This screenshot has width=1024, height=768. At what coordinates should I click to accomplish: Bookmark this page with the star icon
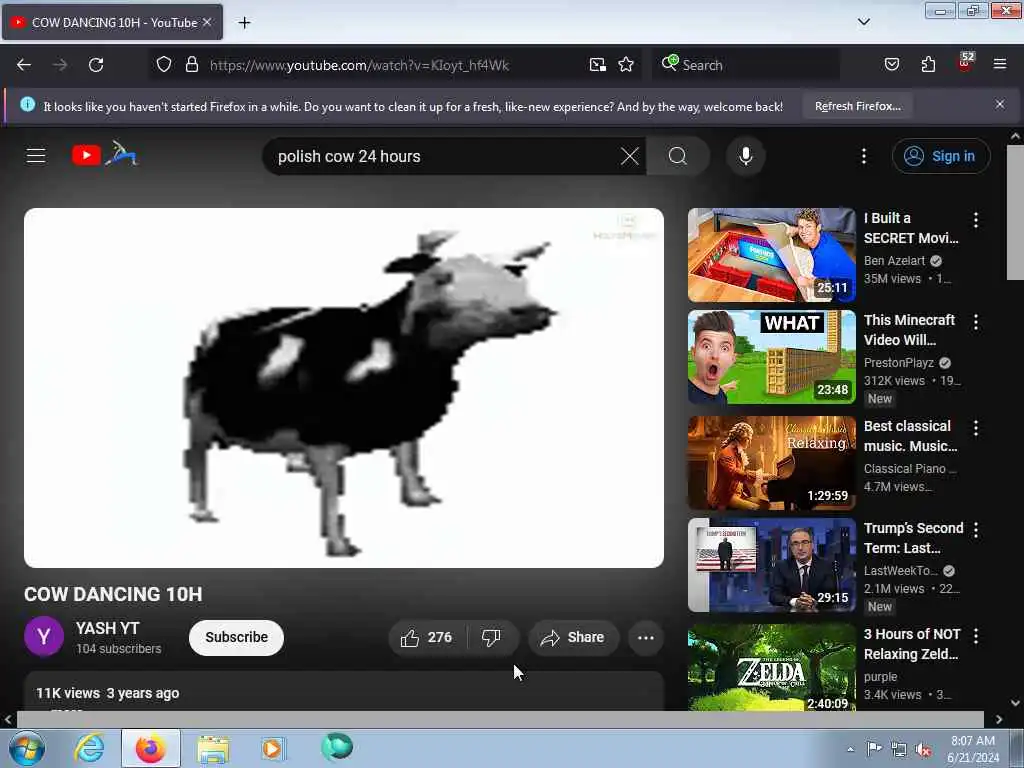pyautogui.click(x=626, y=65)
